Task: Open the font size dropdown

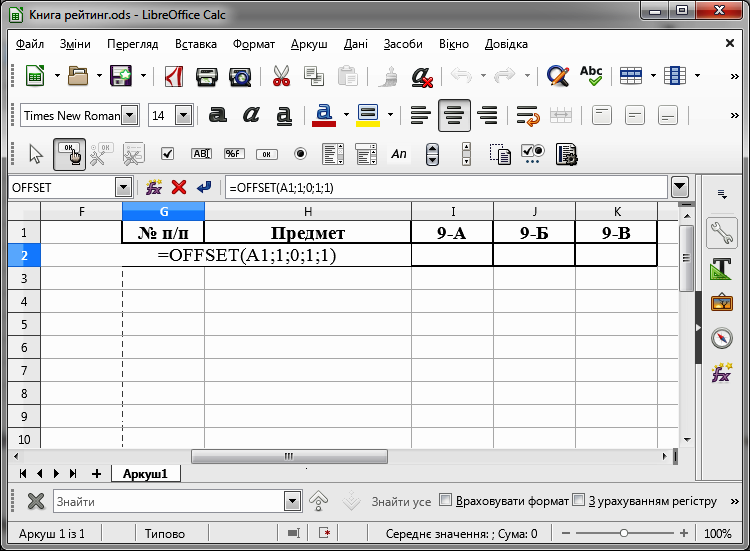Action: pos(183,115)
